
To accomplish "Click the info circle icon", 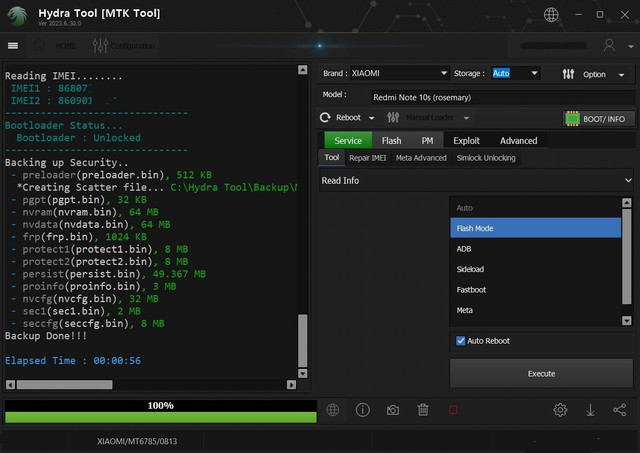I will pos(362,410).
